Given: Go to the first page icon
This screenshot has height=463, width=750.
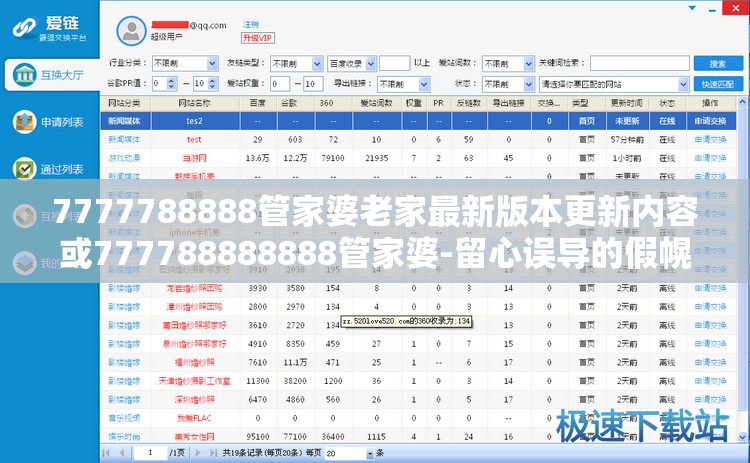Looking at the screenshot, I should pyautogui.click(x=106, y=452).
